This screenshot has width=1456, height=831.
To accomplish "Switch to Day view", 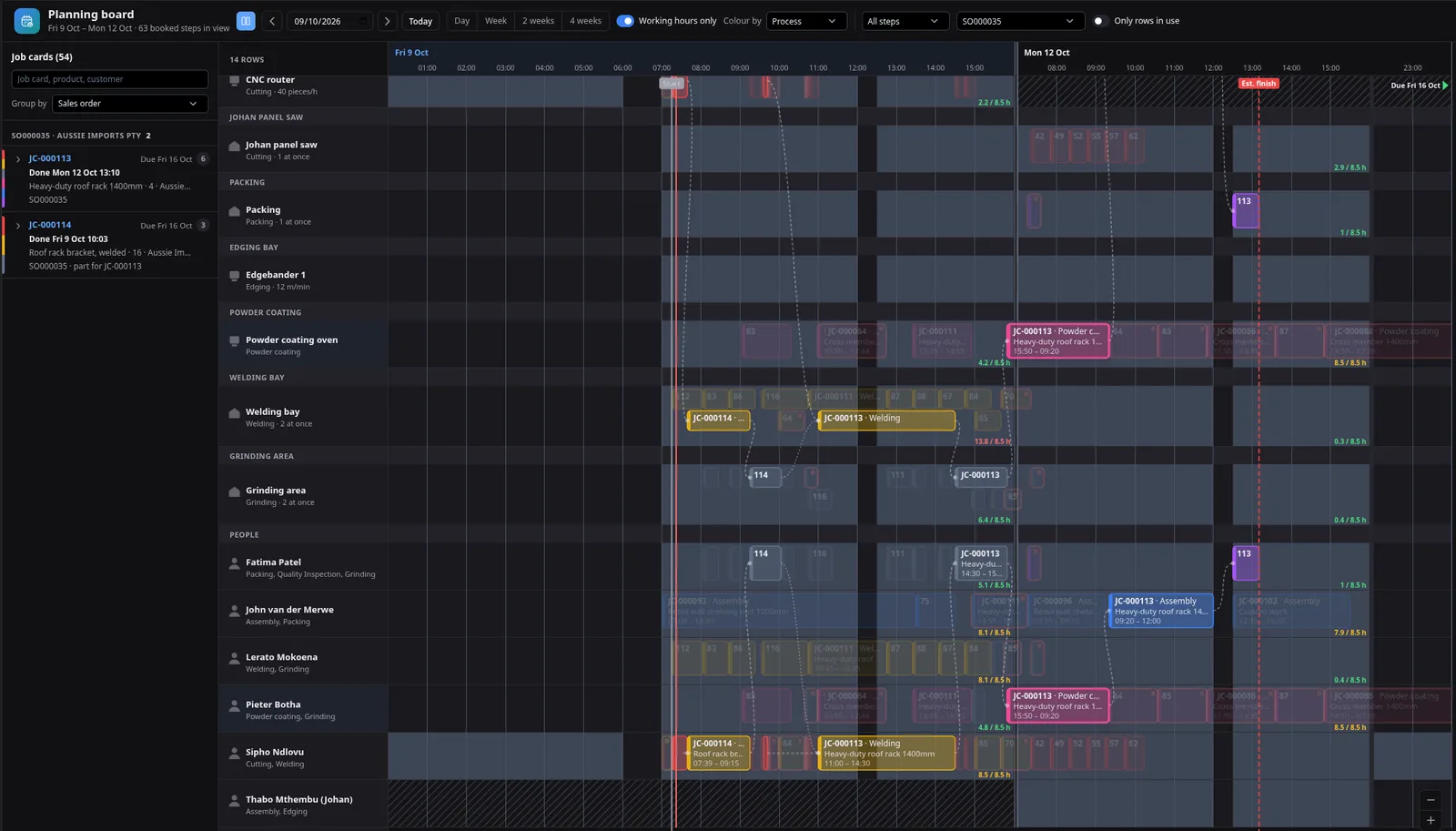I will click(x=462, y=21).
